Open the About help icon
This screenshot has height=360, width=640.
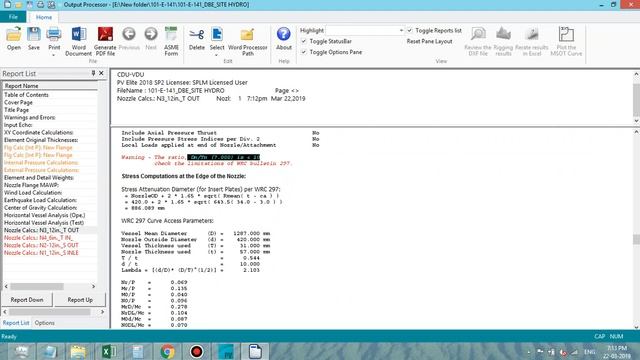[x=284, y=38]
